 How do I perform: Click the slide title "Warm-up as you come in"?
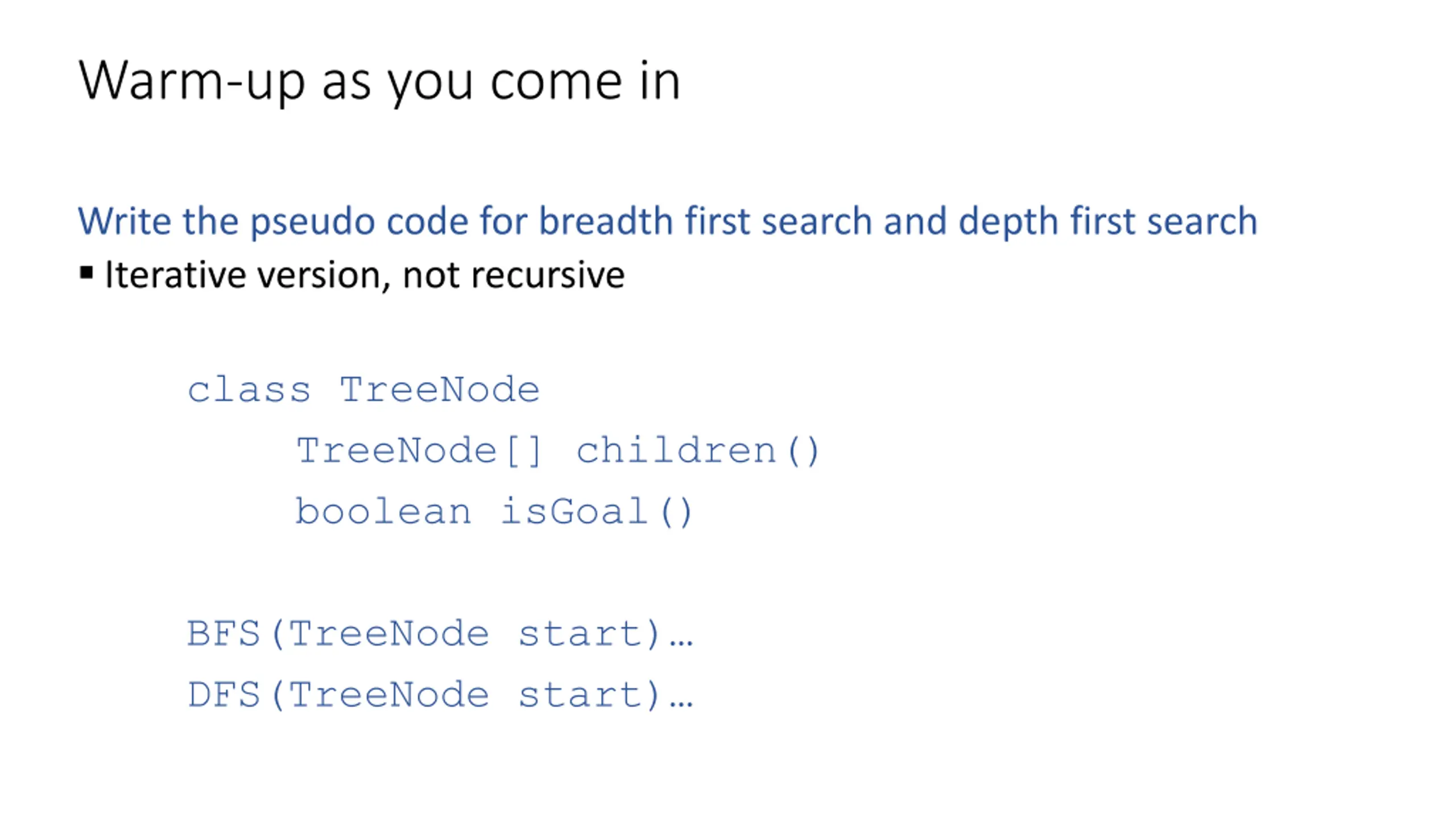pyautogui.click(x=379, y=82)
